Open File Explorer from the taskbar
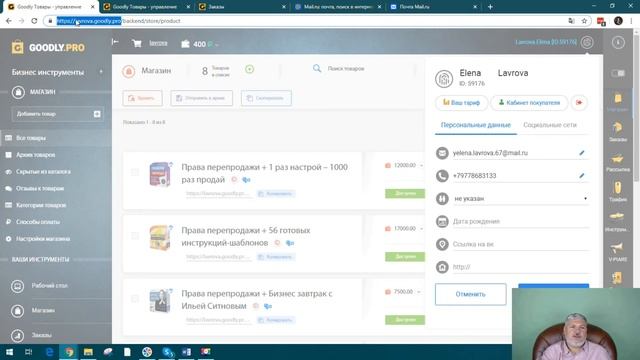The width and height of the screenshot is (640, 360). (x=88, y=351)
